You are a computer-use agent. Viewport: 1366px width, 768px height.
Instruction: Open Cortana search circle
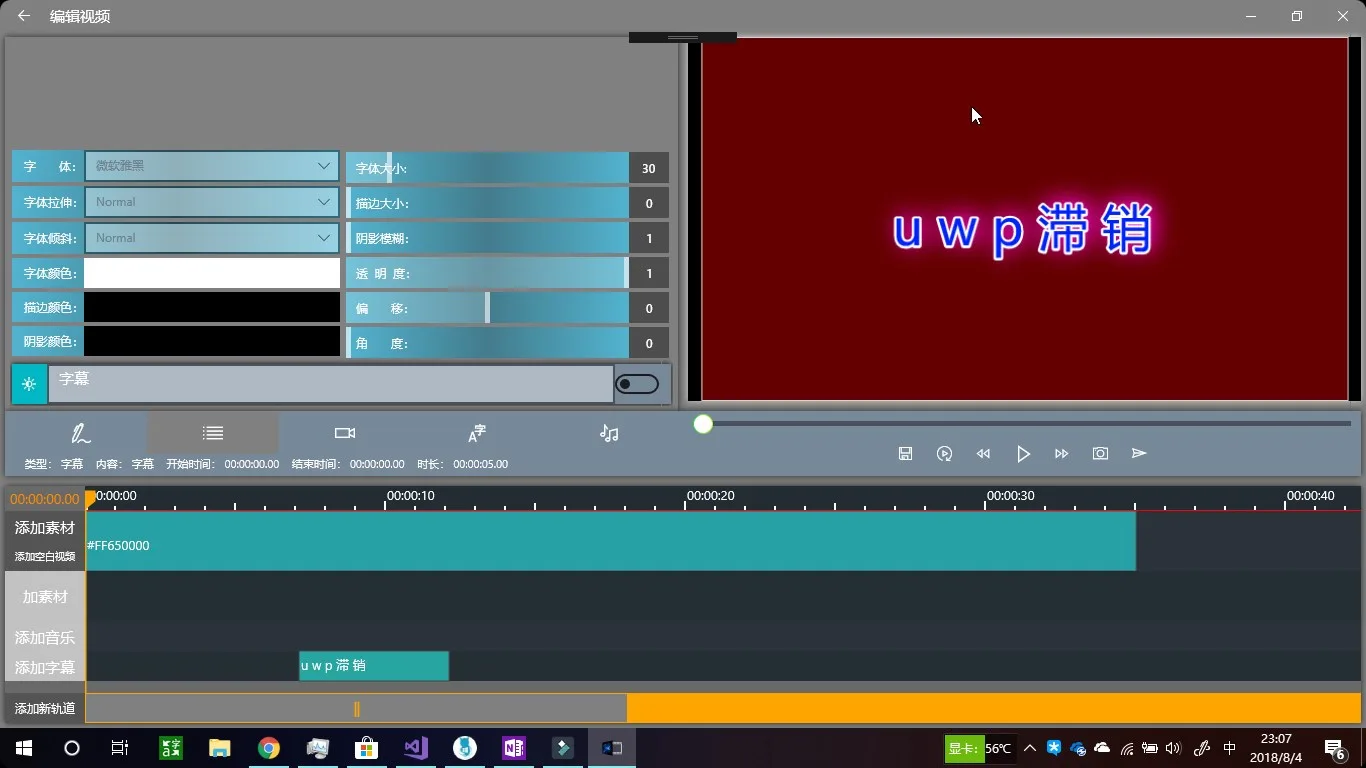(72, 748)
